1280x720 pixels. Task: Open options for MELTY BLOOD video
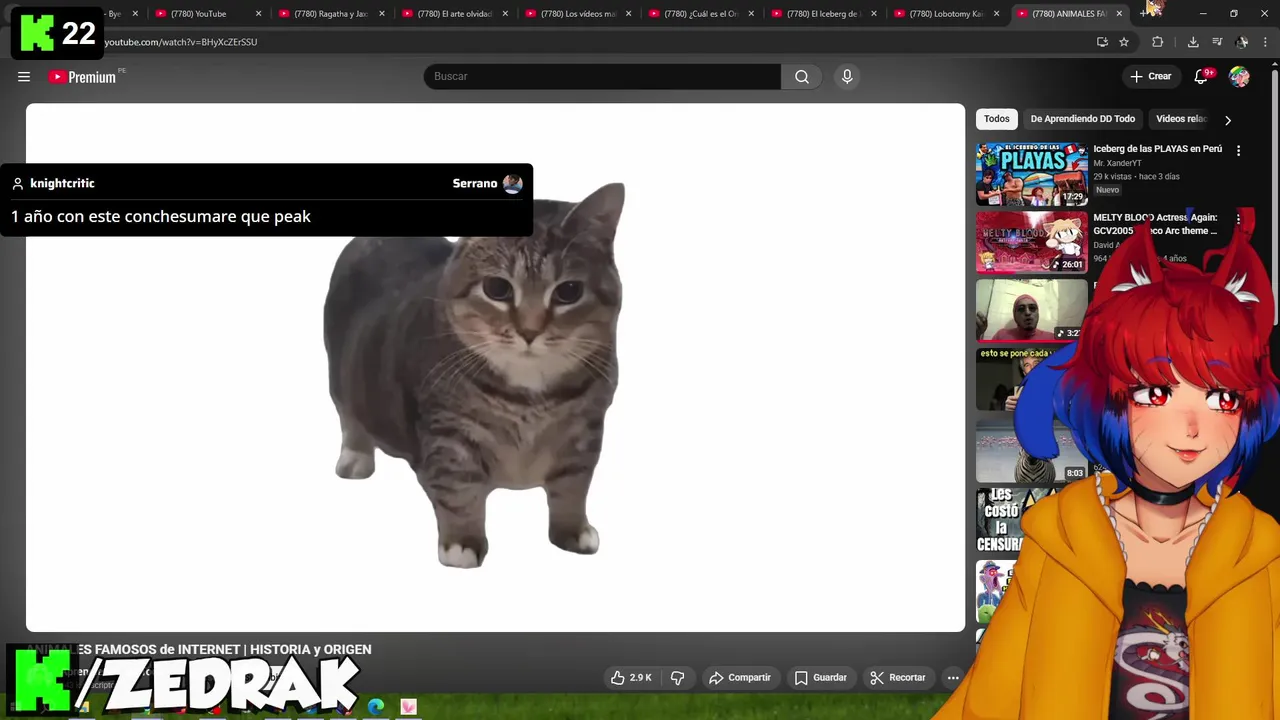tap(1238, 219)
